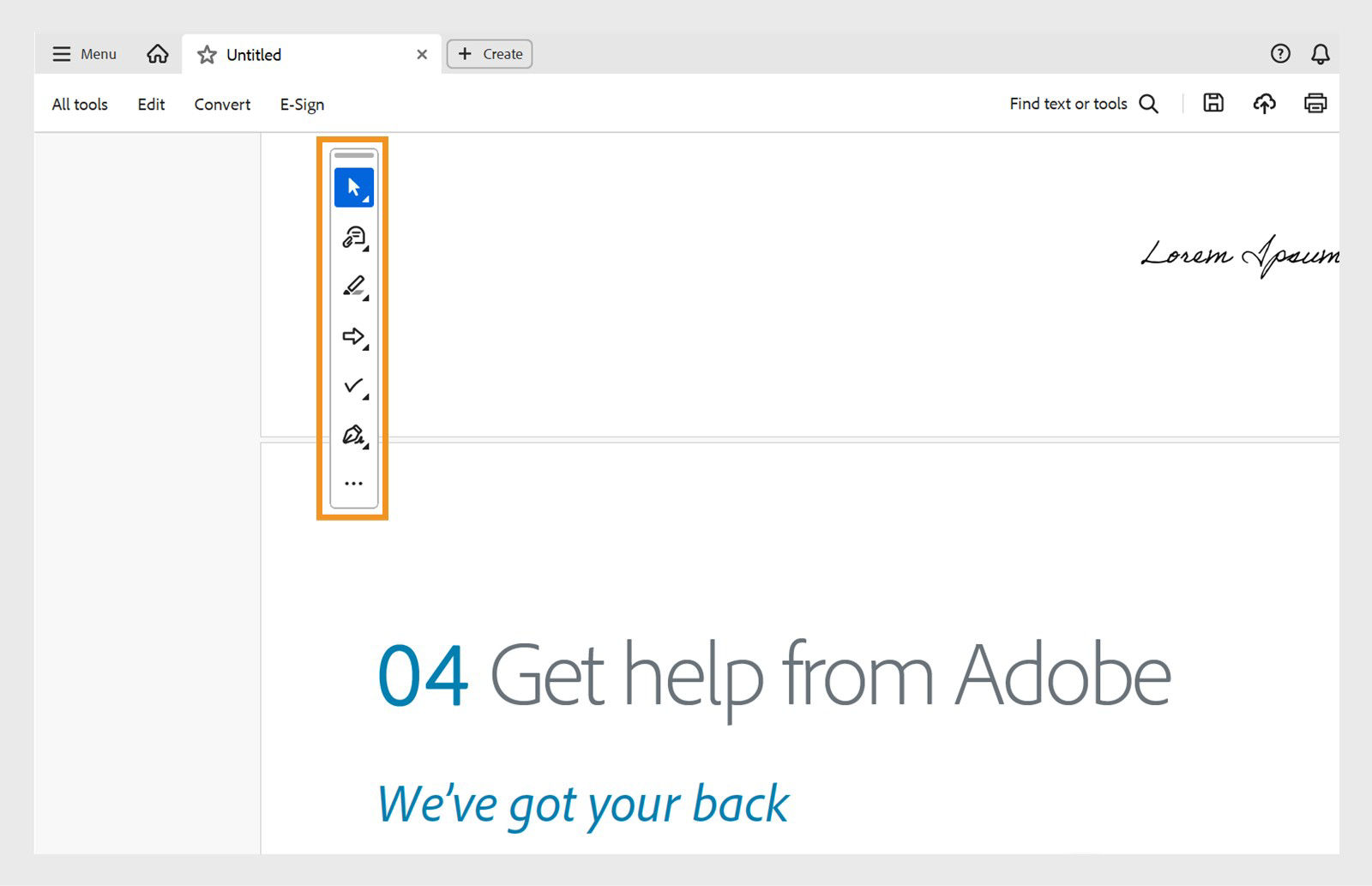The image size is (1372, 886).
Task: Select the Arrow drawing tool
Action: [x=353, y=336]
